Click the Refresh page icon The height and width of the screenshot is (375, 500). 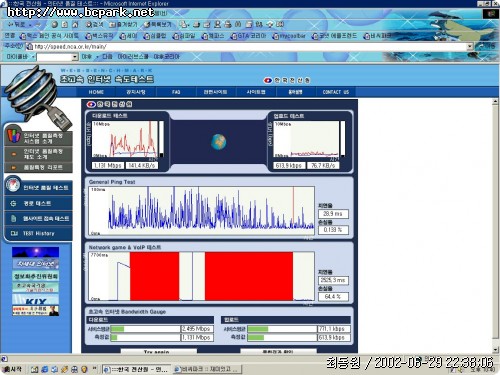(65, 24)
